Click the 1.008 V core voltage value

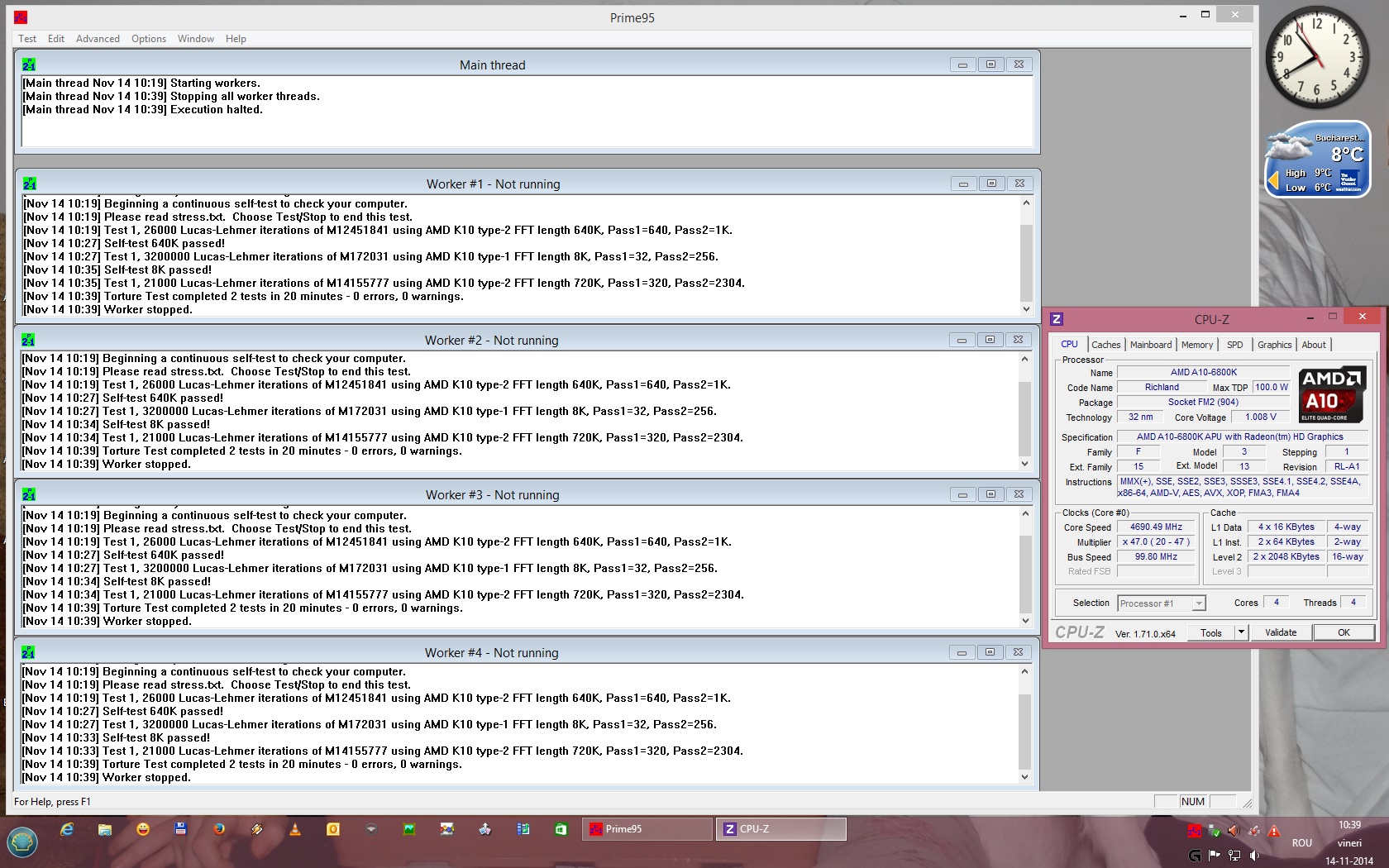(1261, 417)
